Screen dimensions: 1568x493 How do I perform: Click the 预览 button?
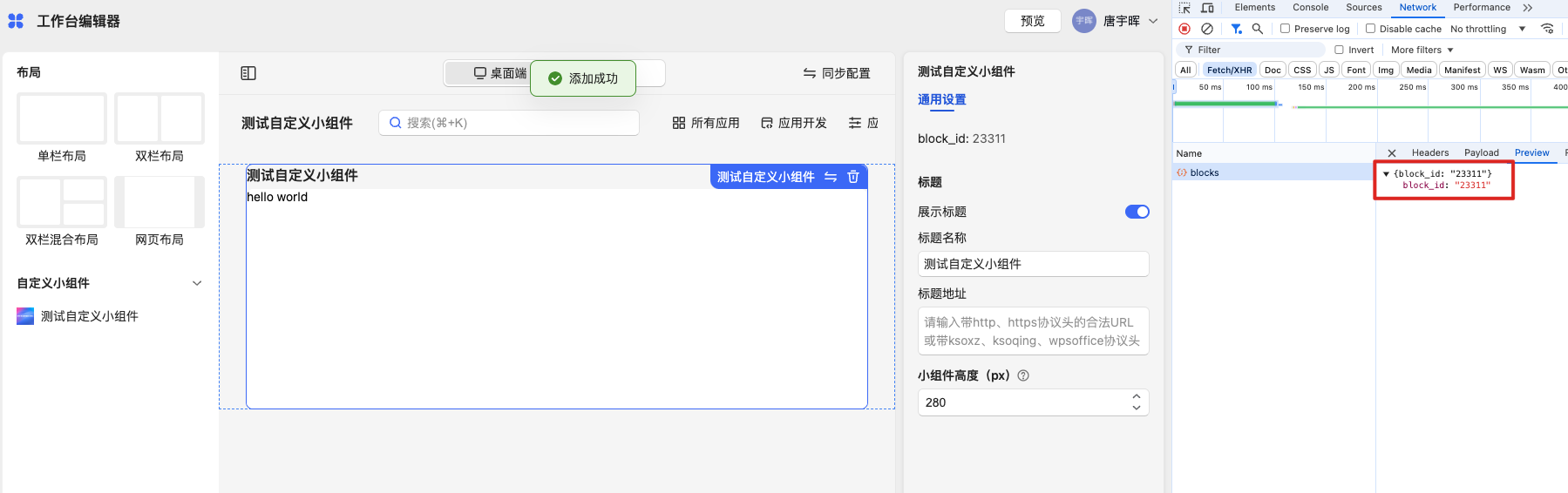[x=1032, y=21]
